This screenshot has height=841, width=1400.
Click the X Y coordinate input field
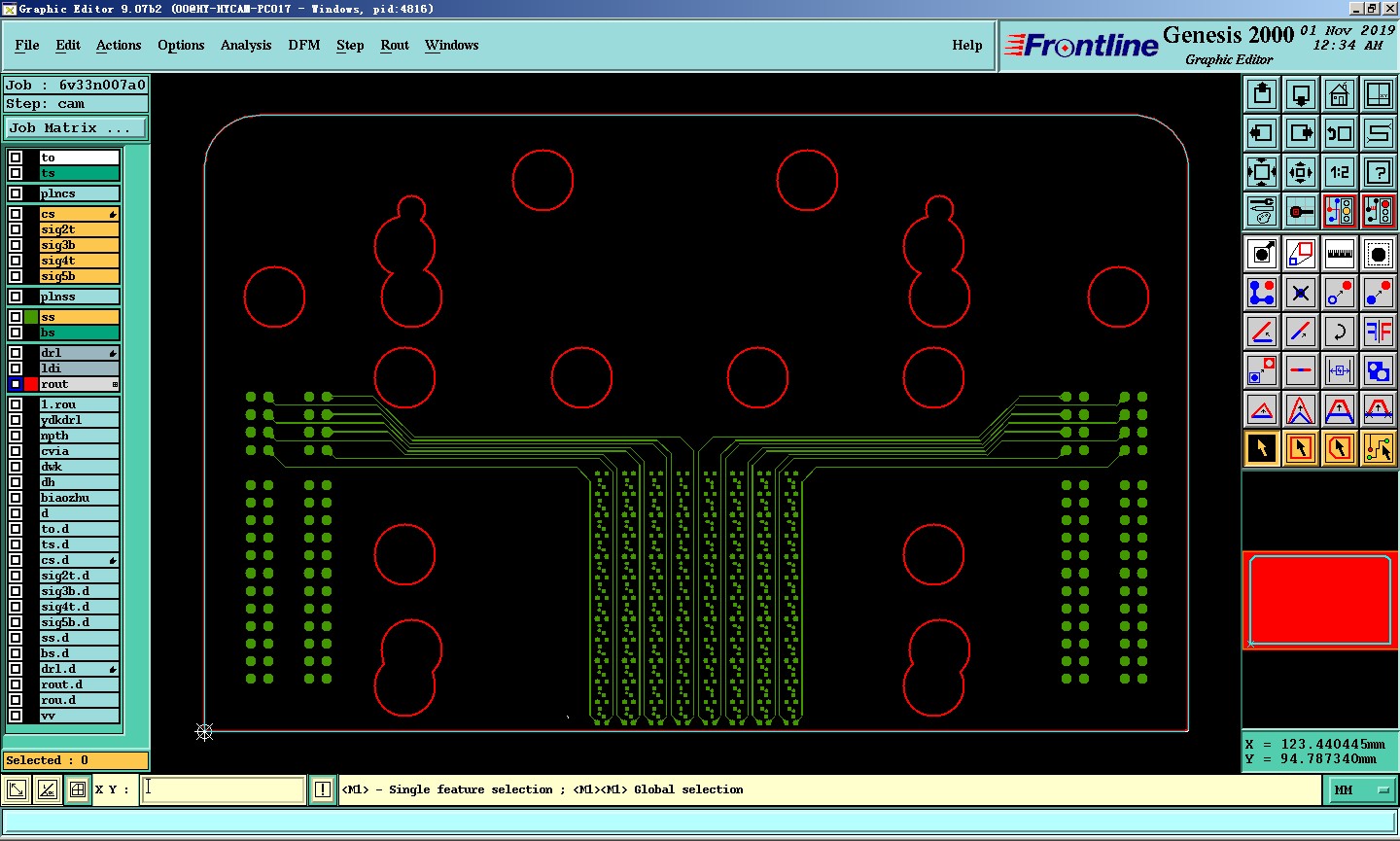(224, 789)
